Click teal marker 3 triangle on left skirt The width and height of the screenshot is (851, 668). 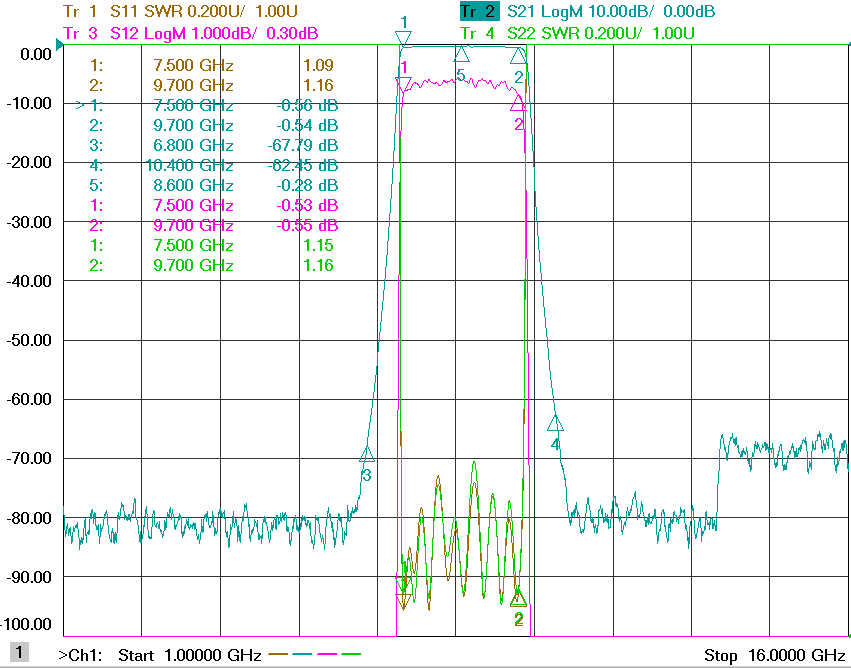click(367, 454)
